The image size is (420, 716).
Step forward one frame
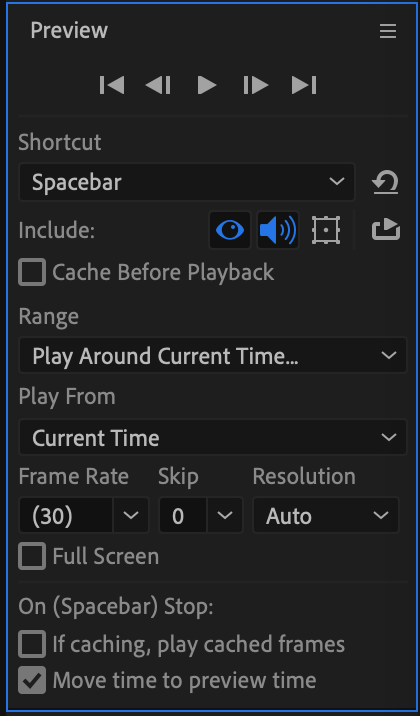click(x=256, y=85)
